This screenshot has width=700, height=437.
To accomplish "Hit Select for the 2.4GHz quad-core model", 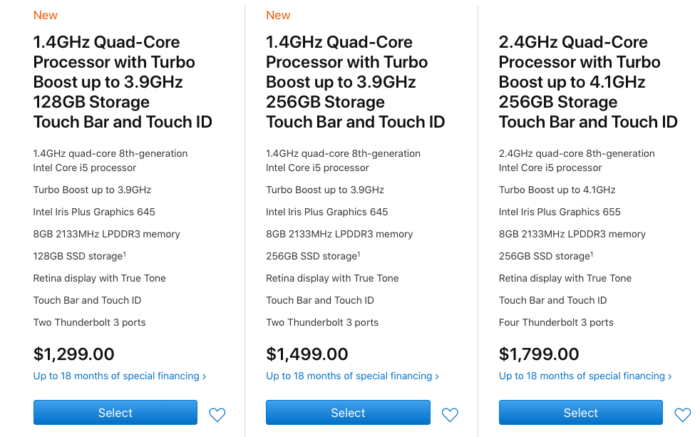I will coord(580,413).
